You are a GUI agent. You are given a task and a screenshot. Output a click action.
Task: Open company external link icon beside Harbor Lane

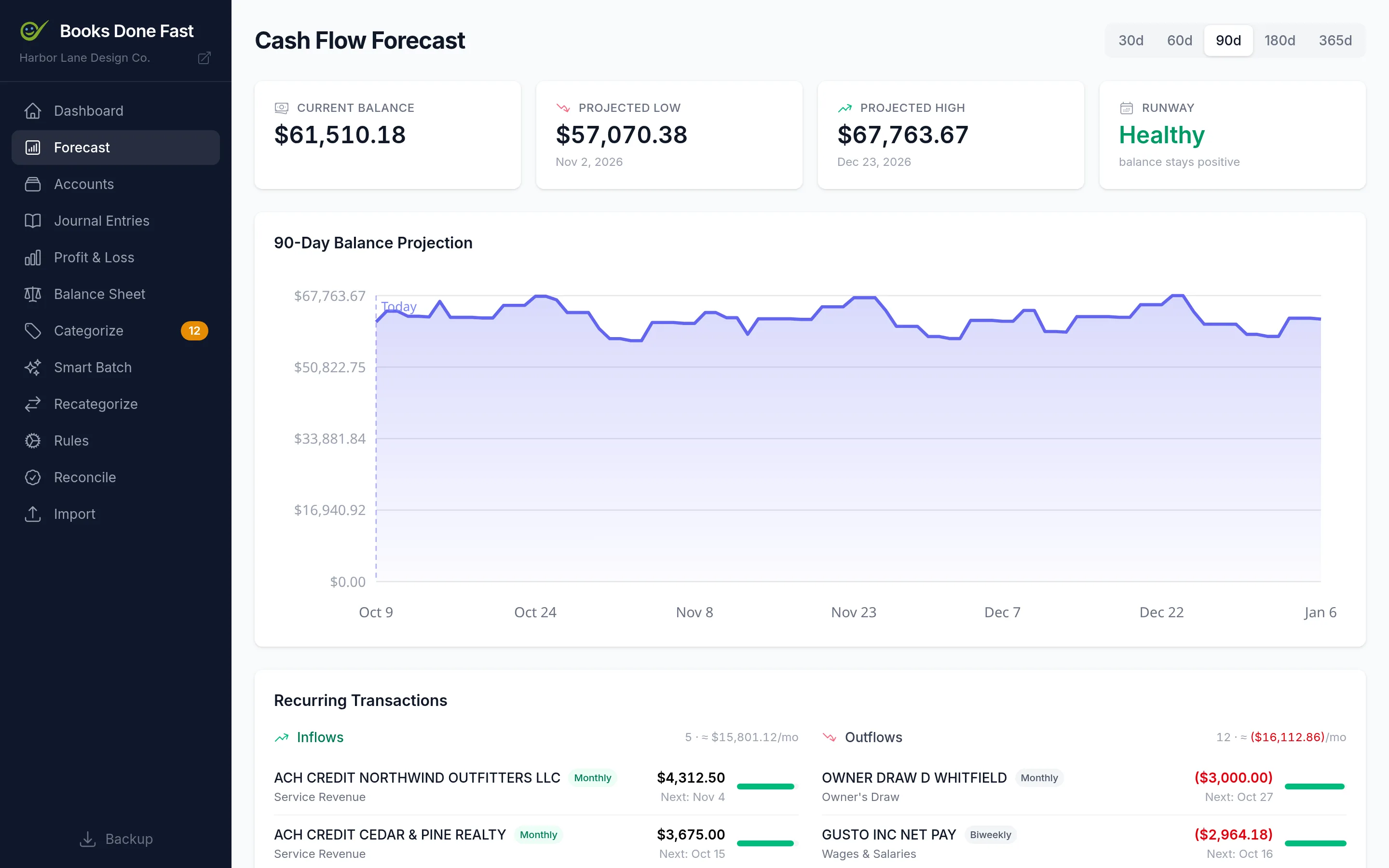click(204, 58)
